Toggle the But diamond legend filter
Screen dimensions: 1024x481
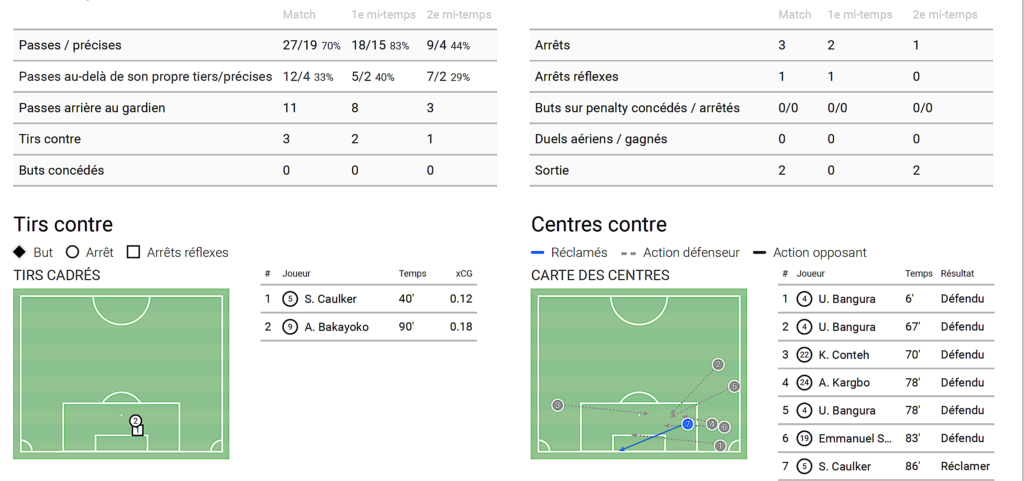[20, 253]
